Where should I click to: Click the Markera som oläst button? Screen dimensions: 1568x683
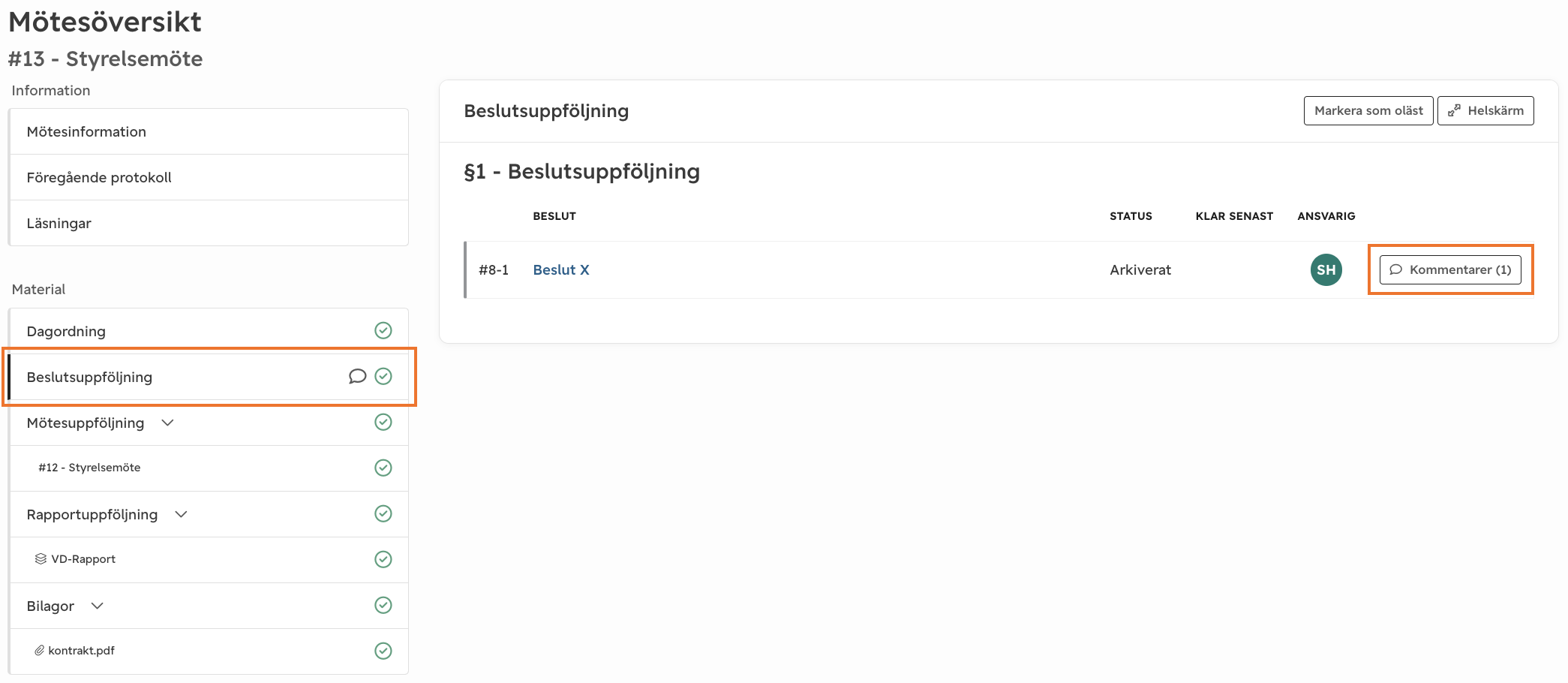[1368, 111]
